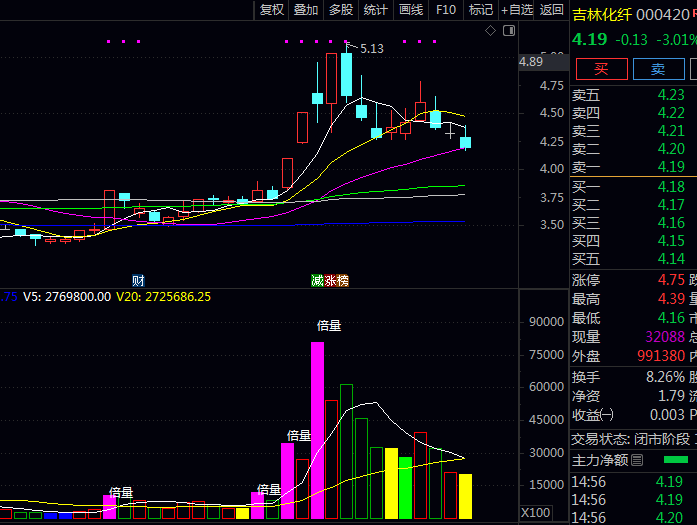Click the V5: 2769800.00 indicator text

pyautogui.click(x=67, y=297)
